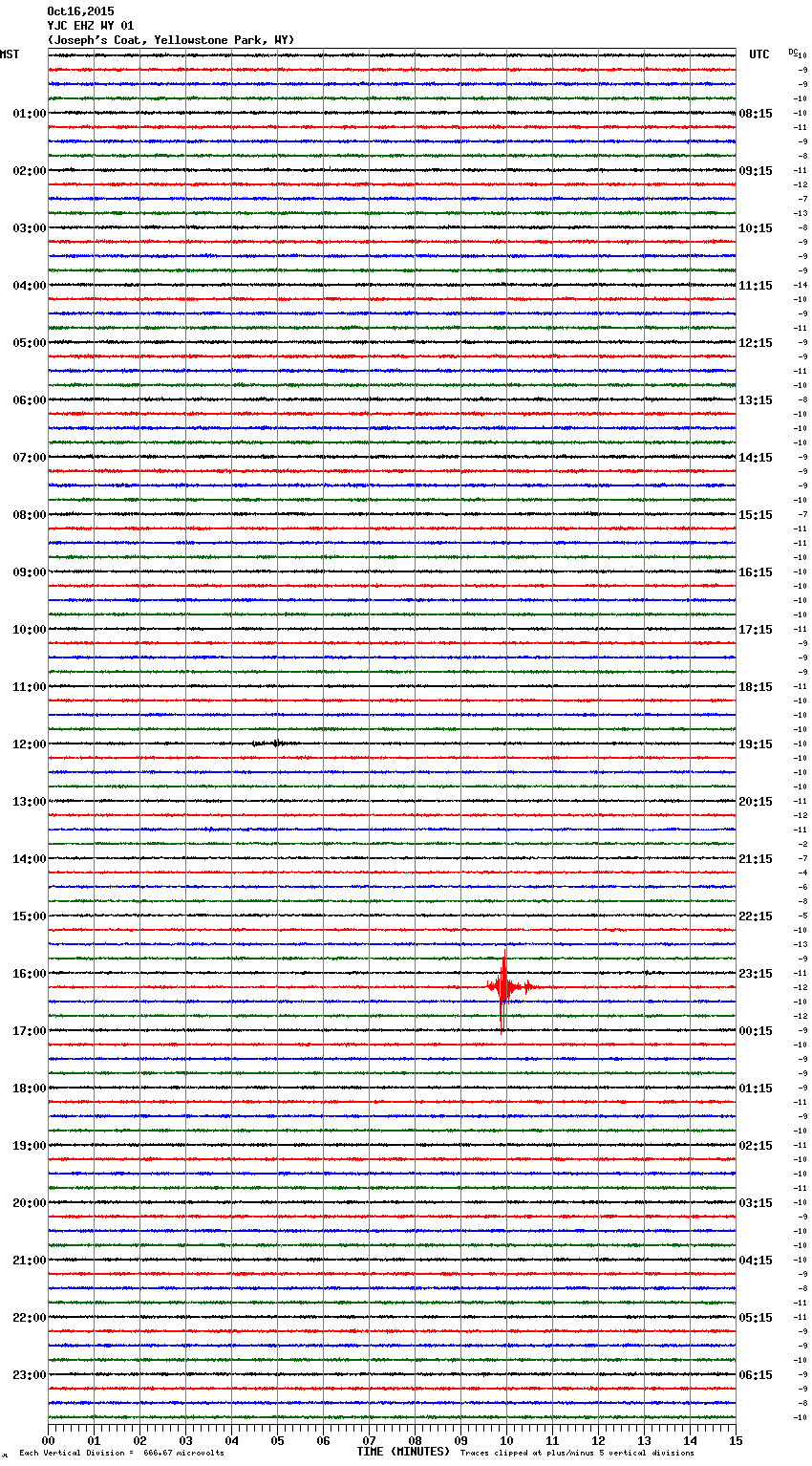Click the 'TIME (MINUTES)' axis title
This screenshot has height=1466, width=812.
403,1452
